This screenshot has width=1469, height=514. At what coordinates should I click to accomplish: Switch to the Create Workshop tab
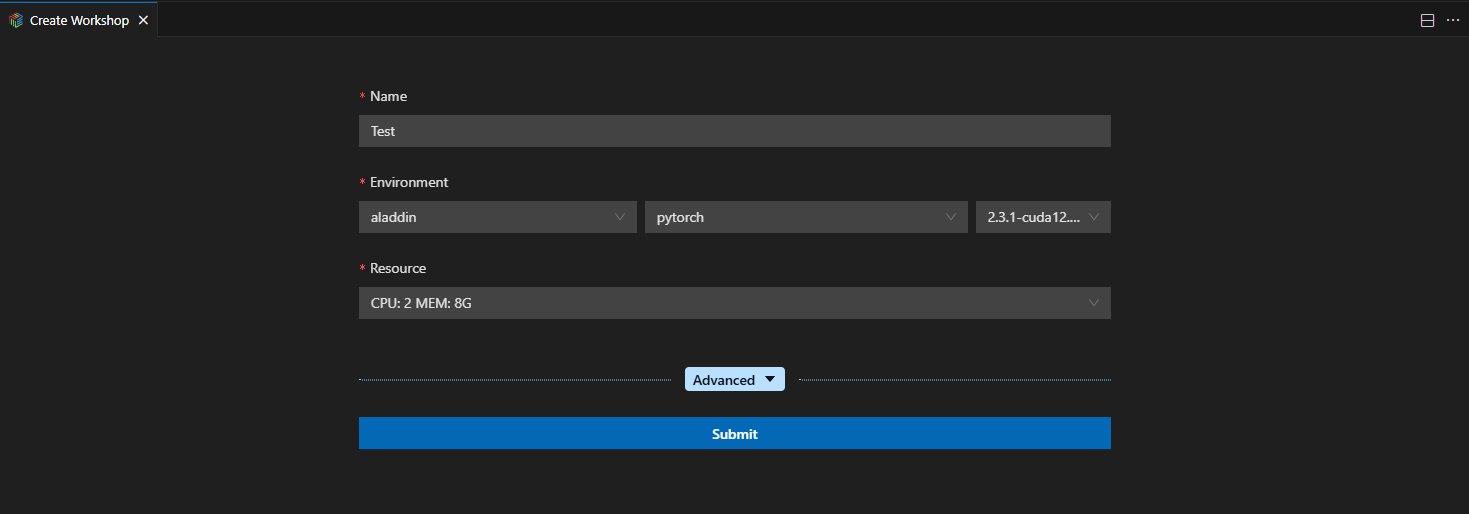tap(79, 21)
